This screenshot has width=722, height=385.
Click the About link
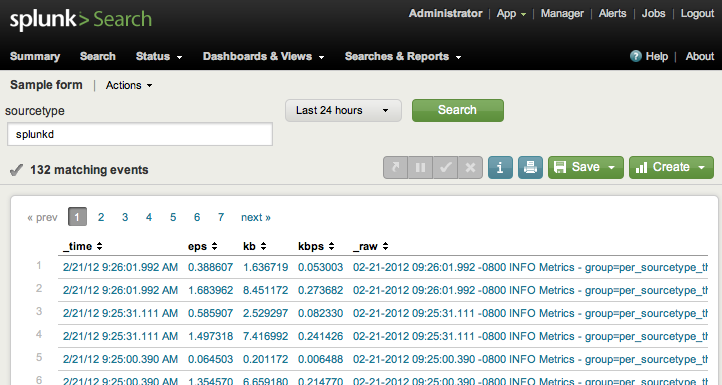[700, 57]
